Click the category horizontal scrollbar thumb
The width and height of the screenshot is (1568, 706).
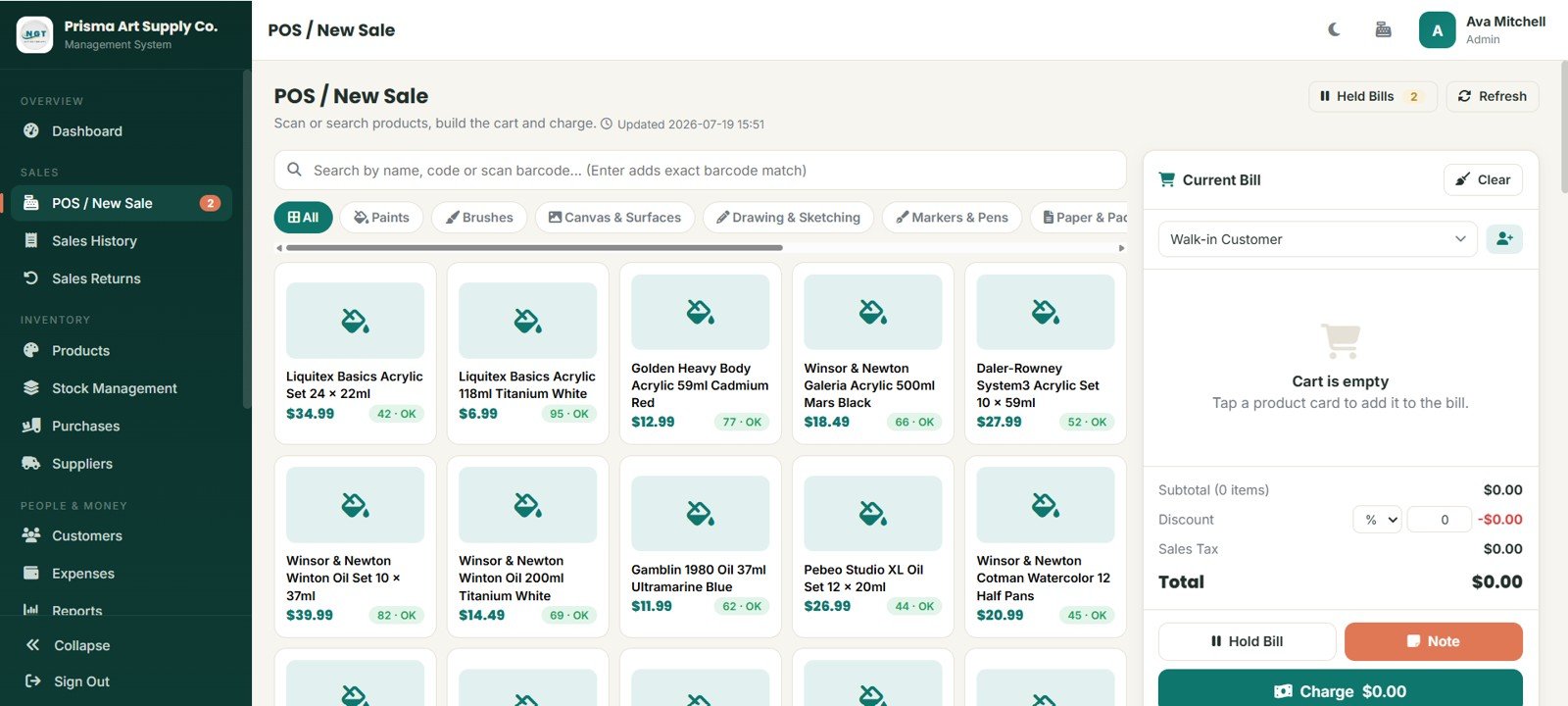[534, 248]
